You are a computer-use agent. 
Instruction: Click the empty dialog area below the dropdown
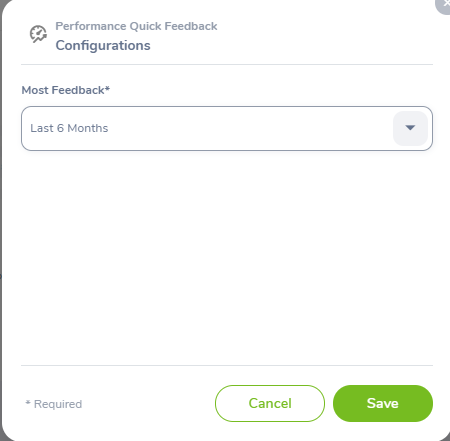click(x=227, y=258)
